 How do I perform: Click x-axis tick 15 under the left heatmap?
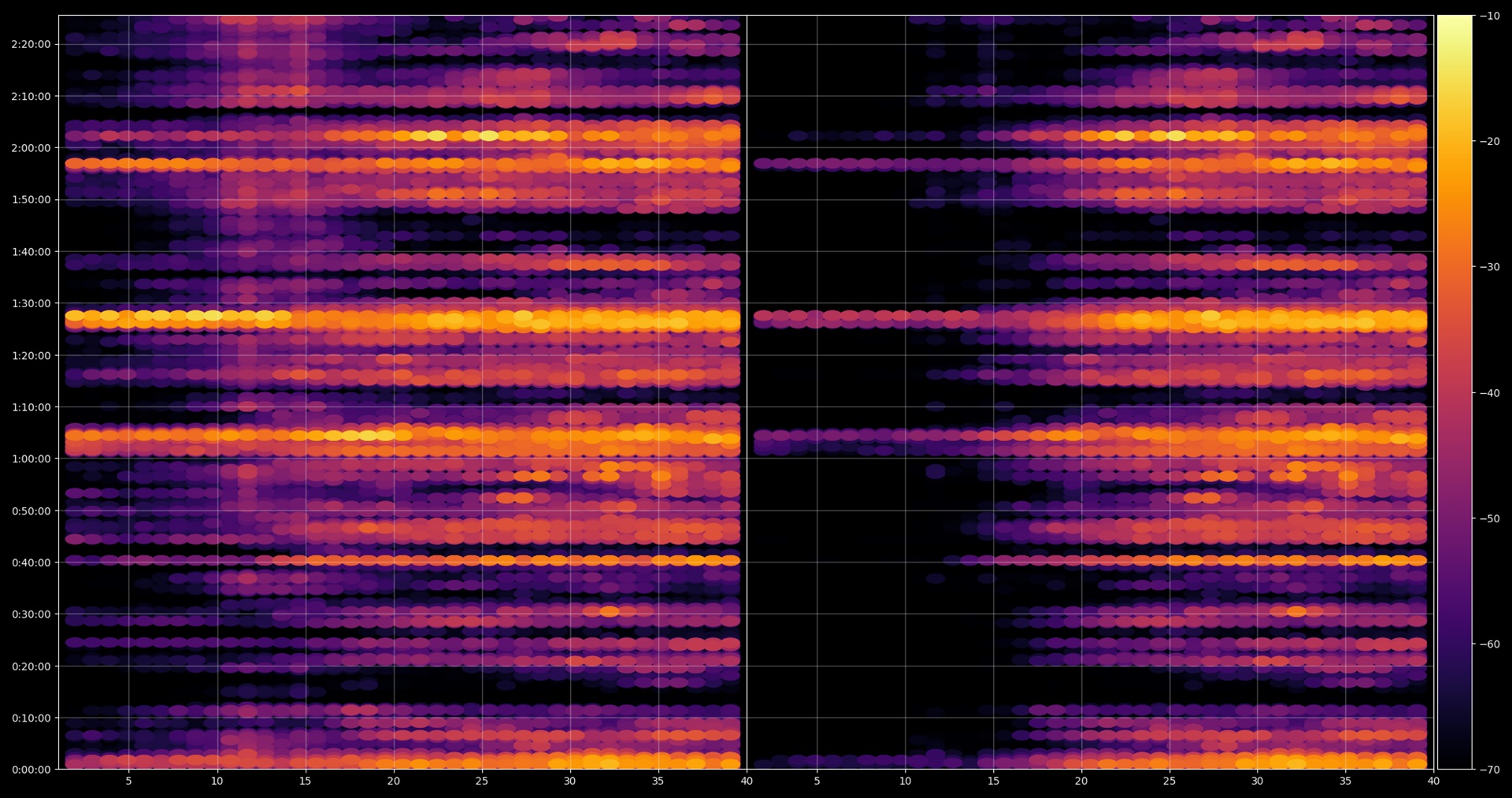click(305, 781)
